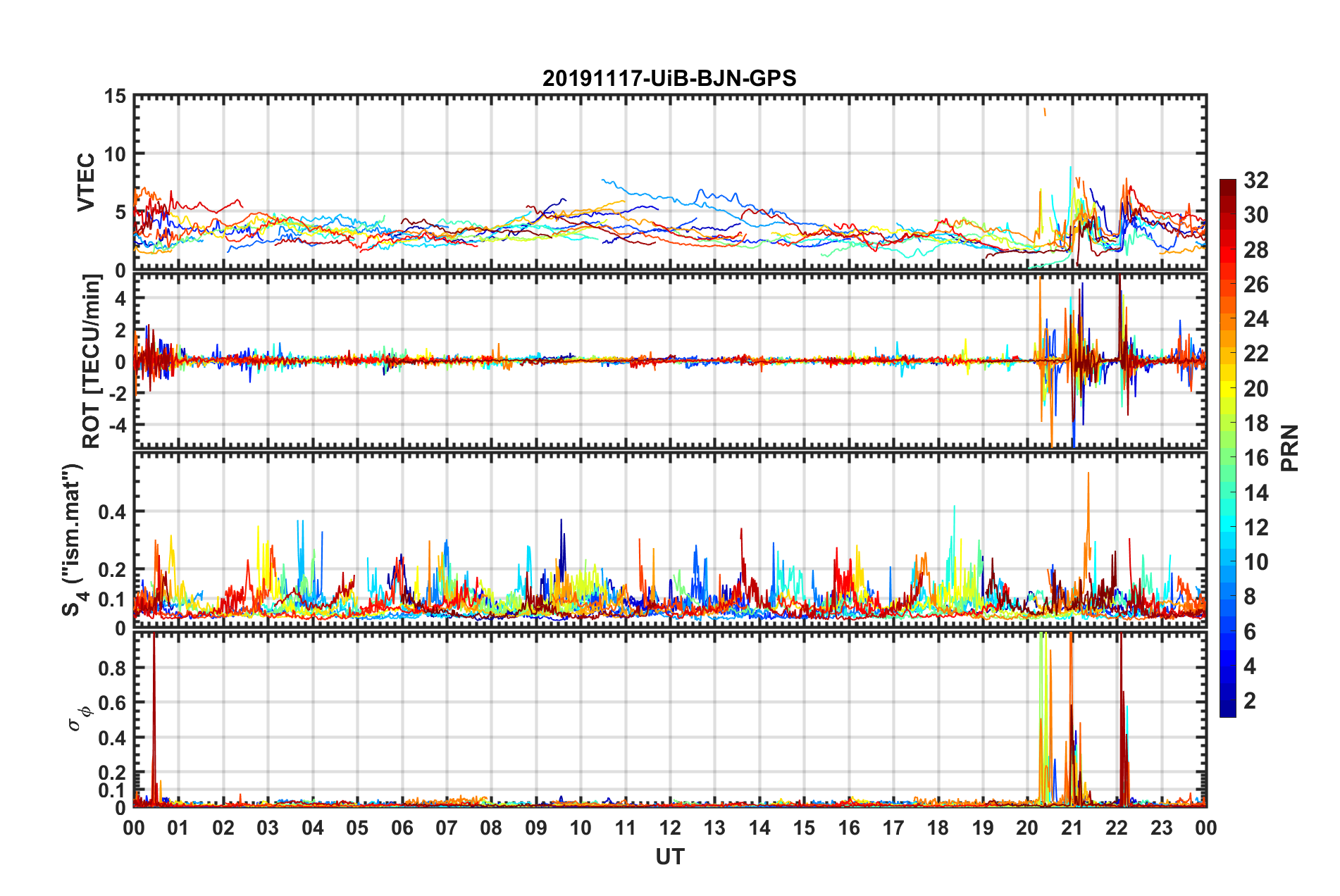Select the 17 hour tick on UT axis
1340x896 pixels.
(x=893, y=828)
